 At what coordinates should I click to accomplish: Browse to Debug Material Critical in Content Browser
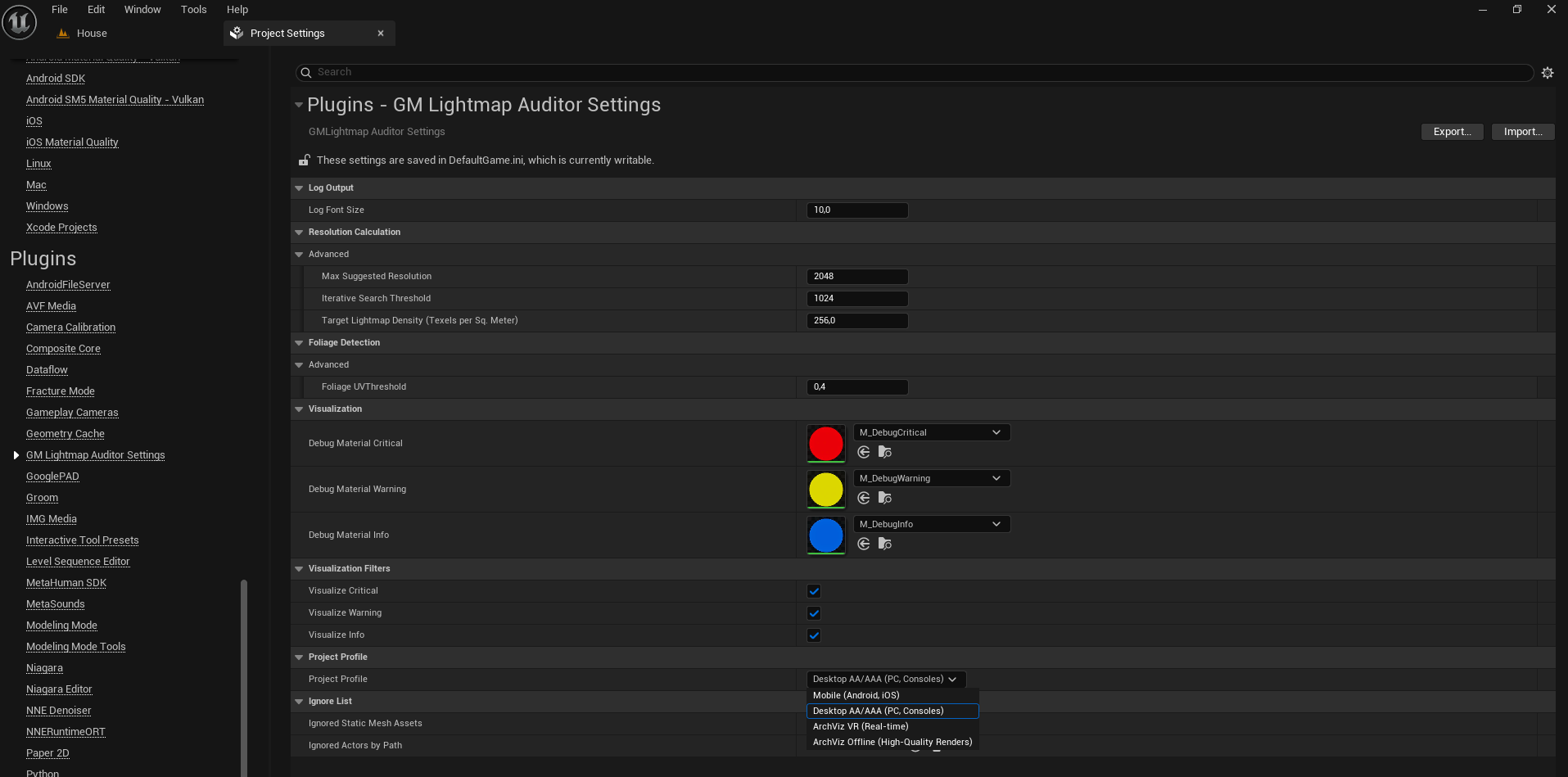click(x=884, y=452)
